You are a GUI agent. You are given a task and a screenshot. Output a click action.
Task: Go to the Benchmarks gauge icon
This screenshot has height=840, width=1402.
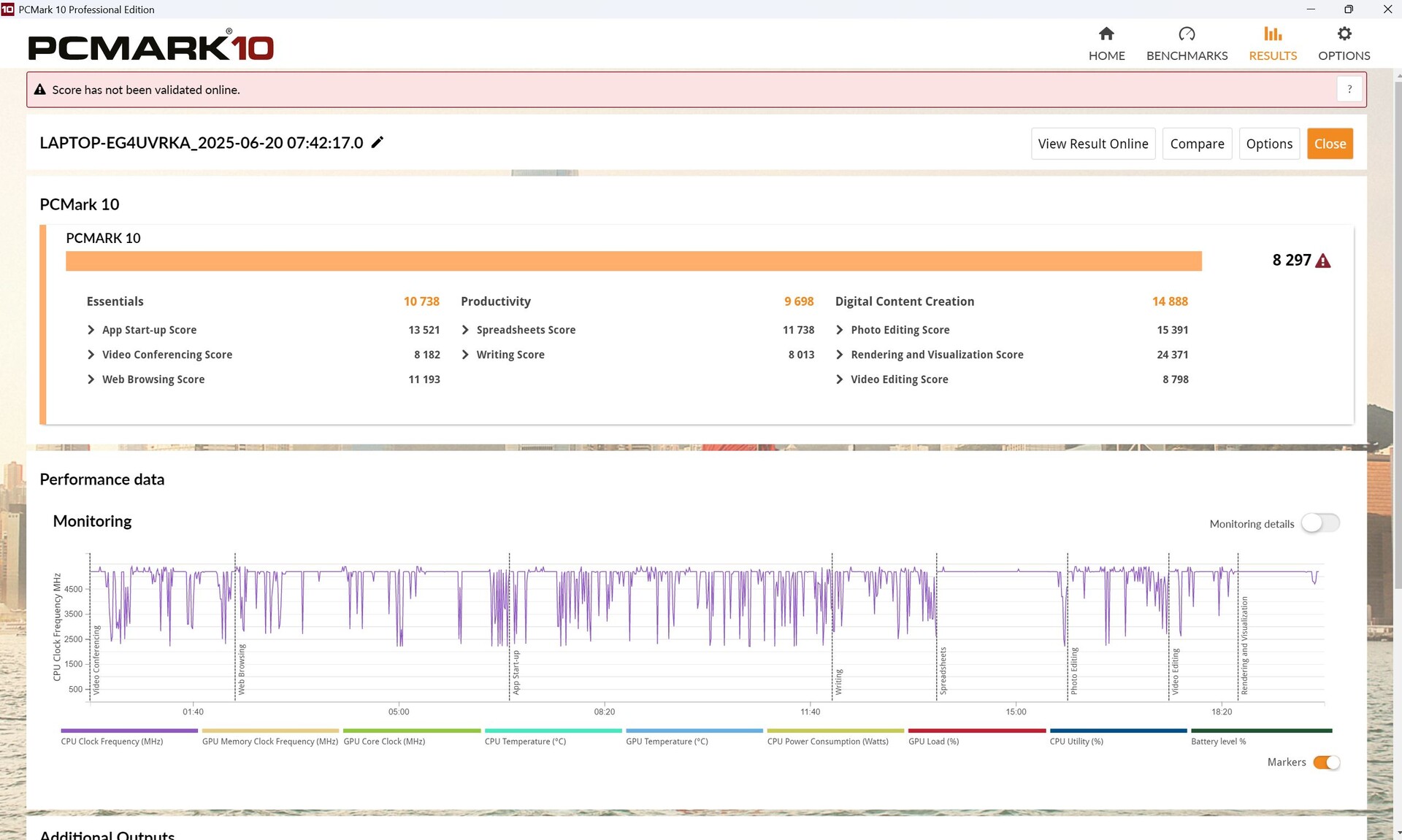point(1187,34)
